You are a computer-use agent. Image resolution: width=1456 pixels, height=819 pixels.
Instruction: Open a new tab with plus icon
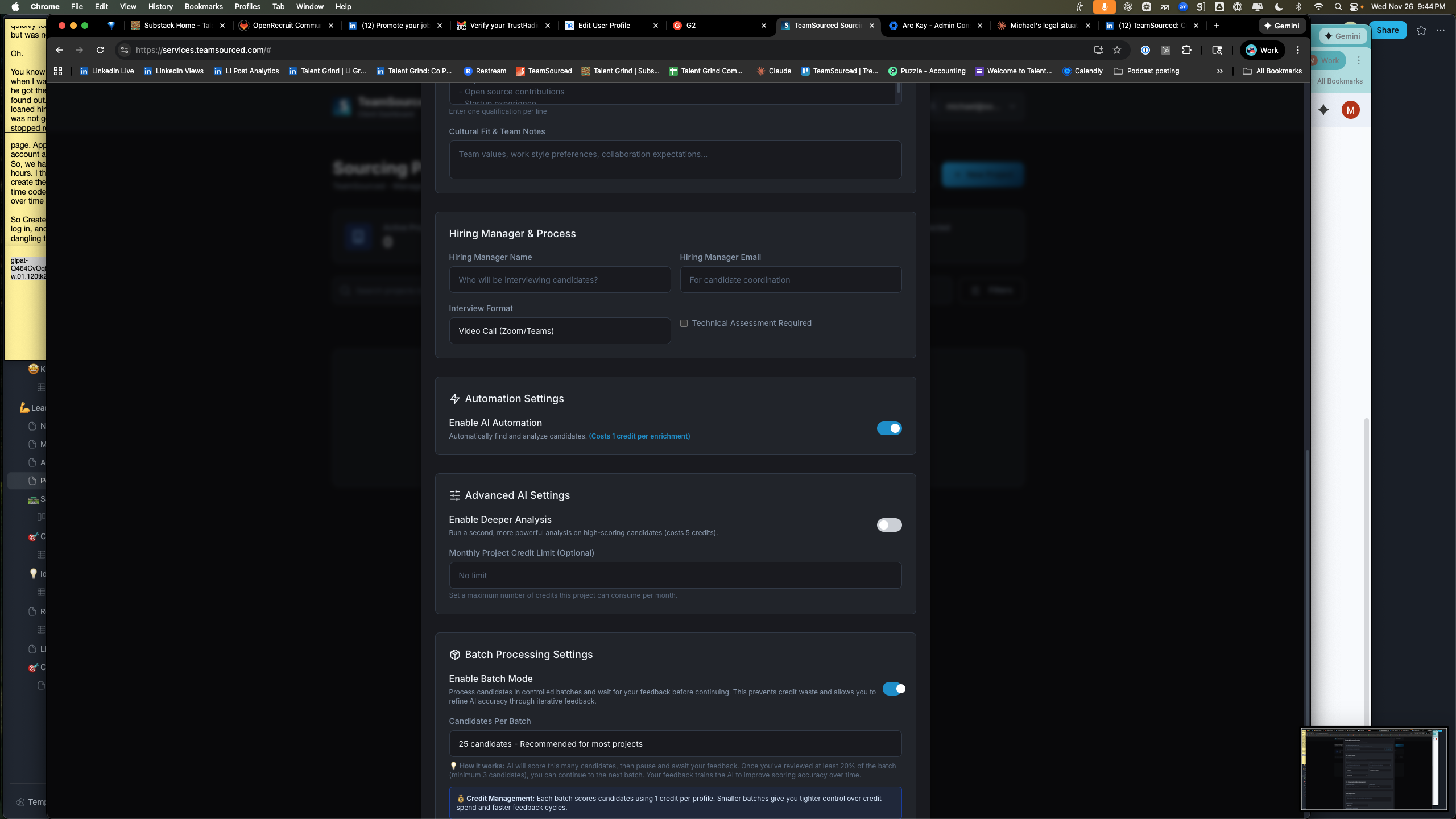(x=1216, y=26)
